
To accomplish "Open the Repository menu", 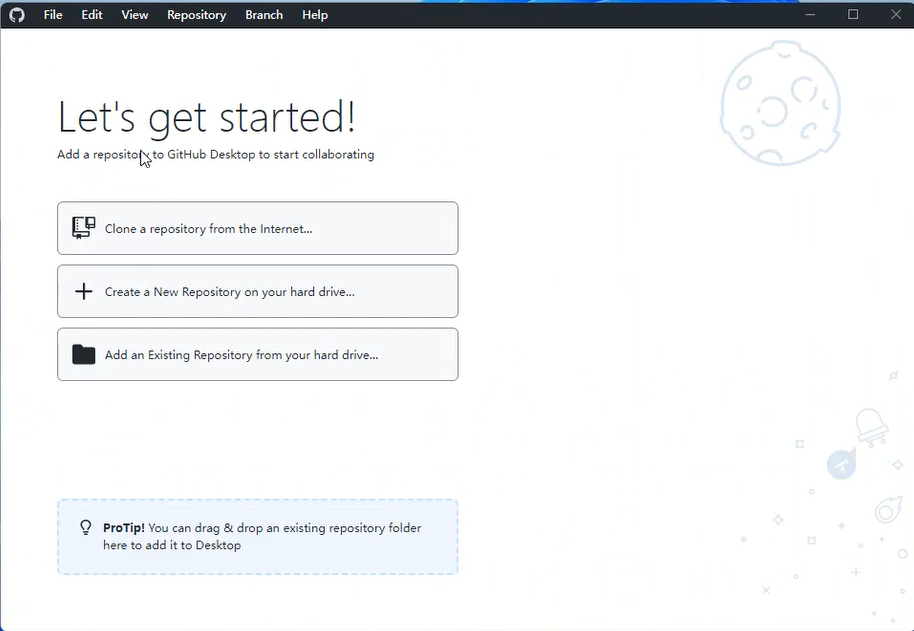I will [196, 15].
